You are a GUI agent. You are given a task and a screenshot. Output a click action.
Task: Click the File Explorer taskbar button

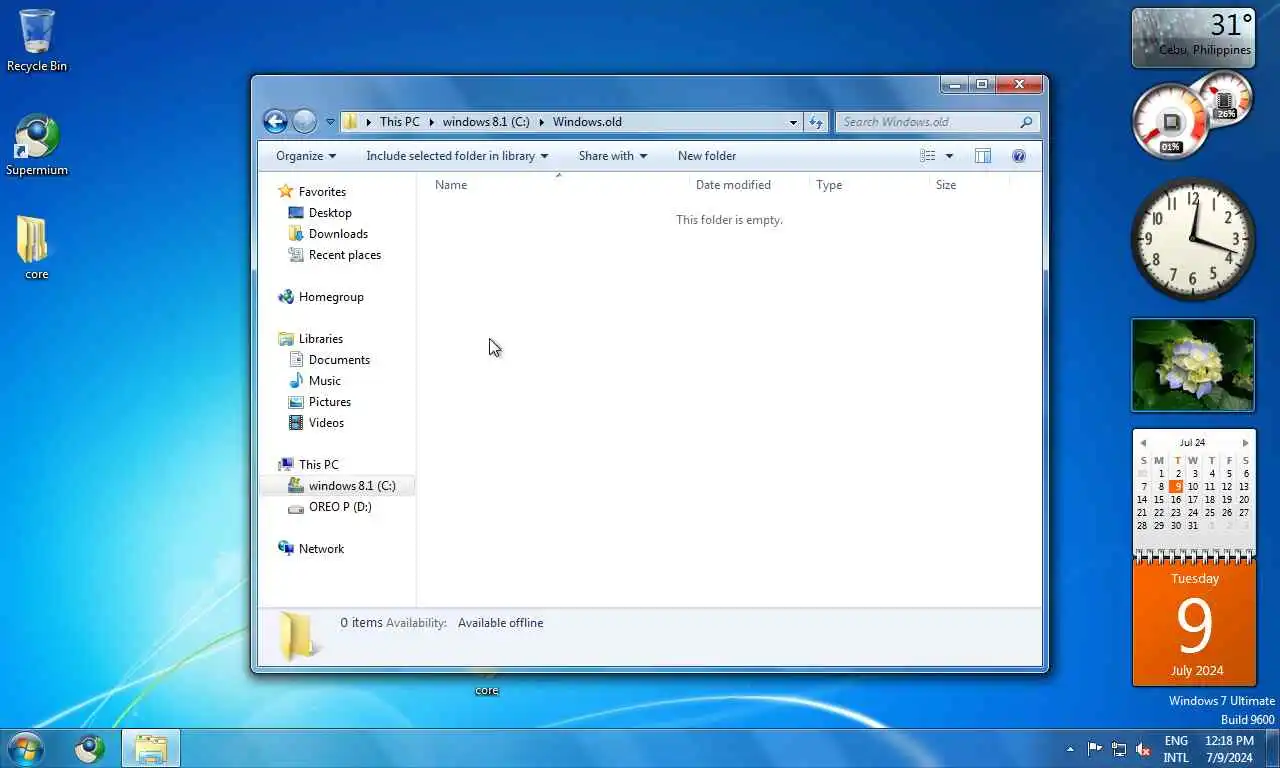pos(151,748)
